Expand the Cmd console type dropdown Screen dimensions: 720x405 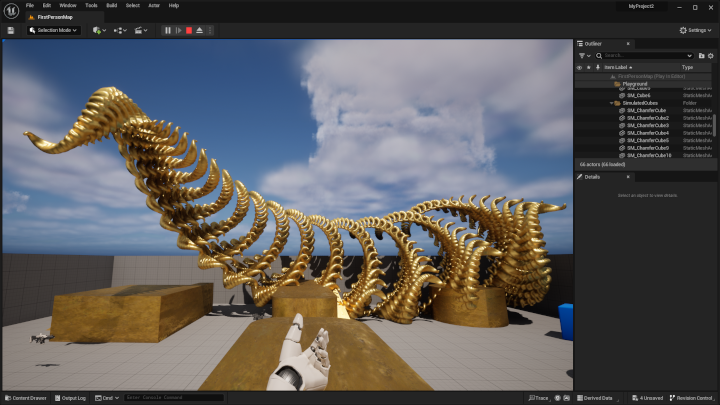(108, 398)
